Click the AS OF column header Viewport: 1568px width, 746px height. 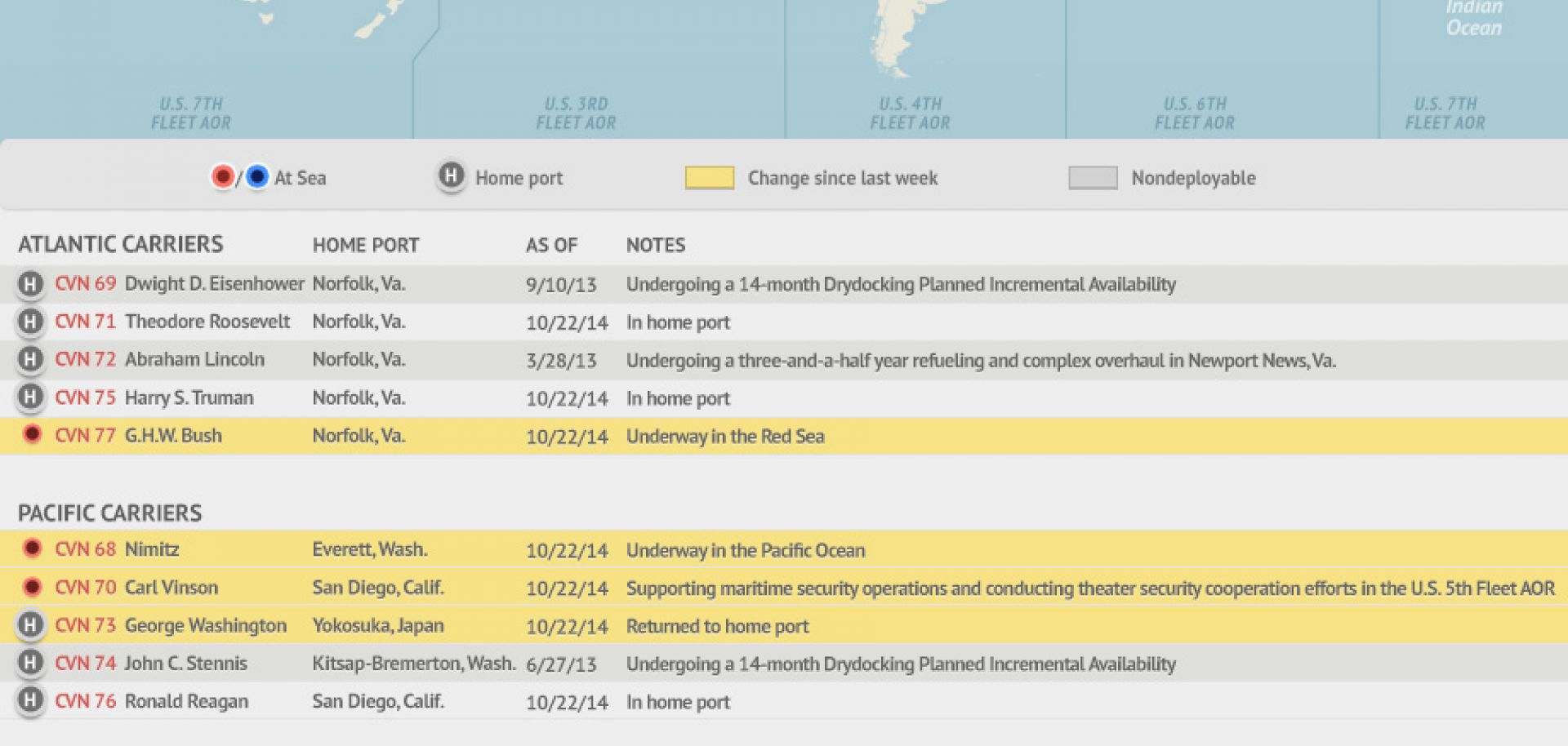tap(551, 245)
